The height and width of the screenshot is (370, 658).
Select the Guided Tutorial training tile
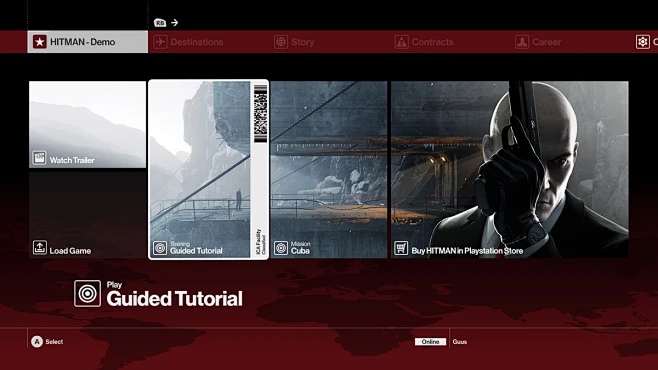pyautogui.click(x=209, y=169)
